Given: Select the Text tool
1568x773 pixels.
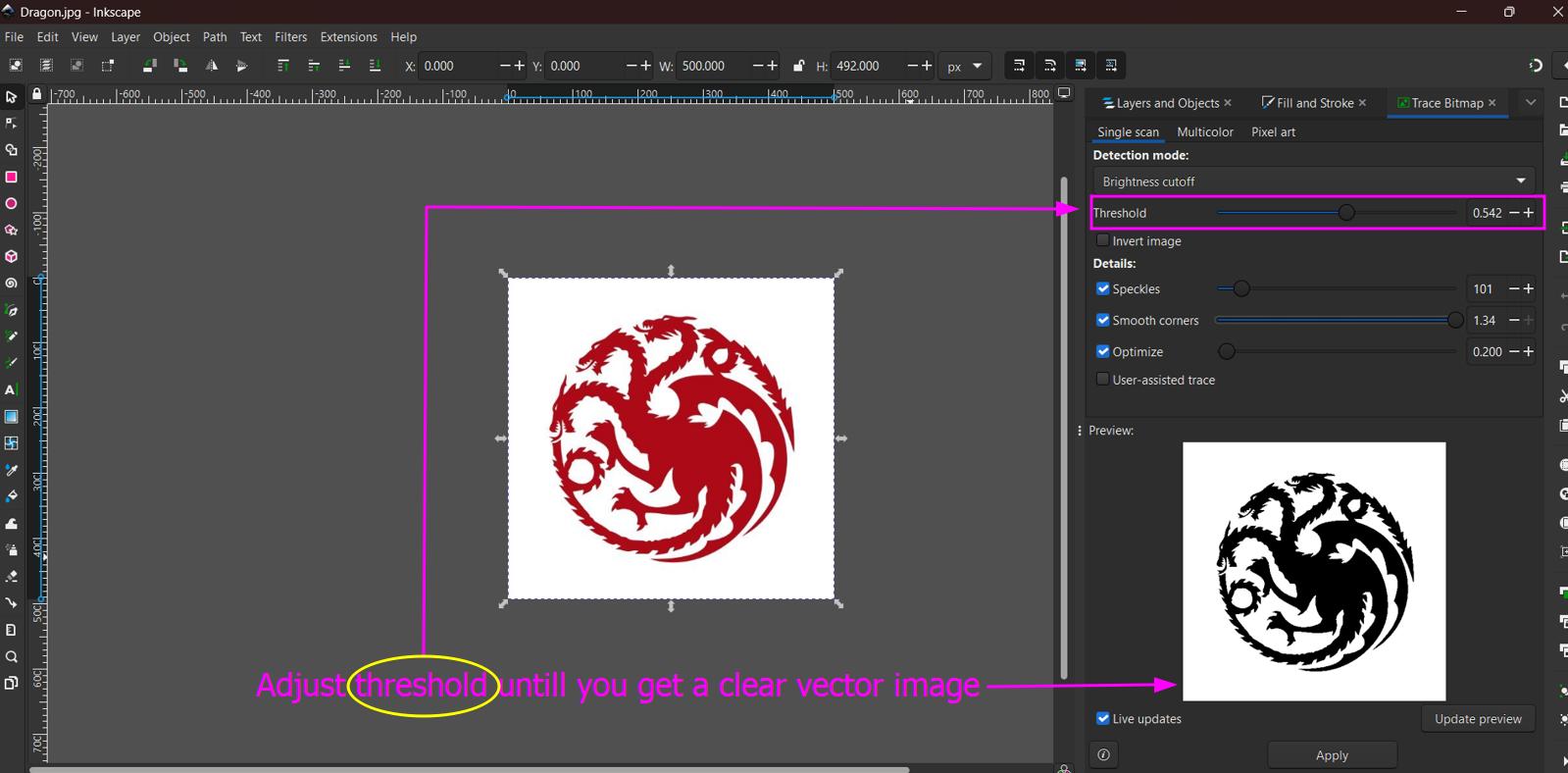Looking at the screenshot, I should (11, 389).
